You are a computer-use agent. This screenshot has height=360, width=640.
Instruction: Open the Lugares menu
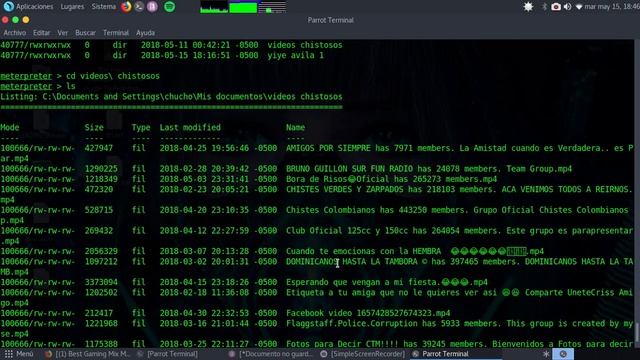pos(72,7)
